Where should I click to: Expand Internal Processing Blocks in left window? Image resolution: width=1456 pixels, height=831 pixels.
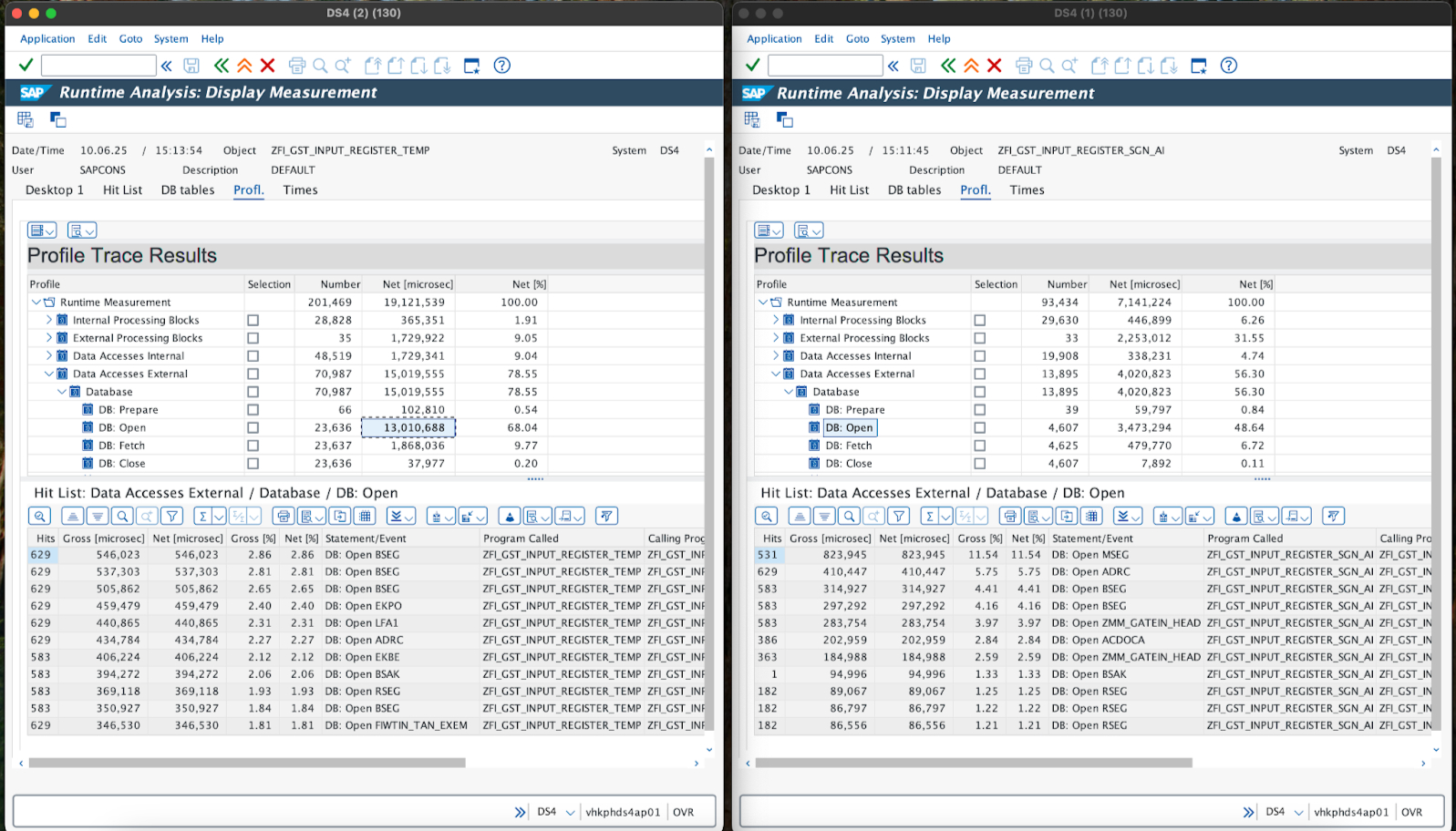coord(49,320)
